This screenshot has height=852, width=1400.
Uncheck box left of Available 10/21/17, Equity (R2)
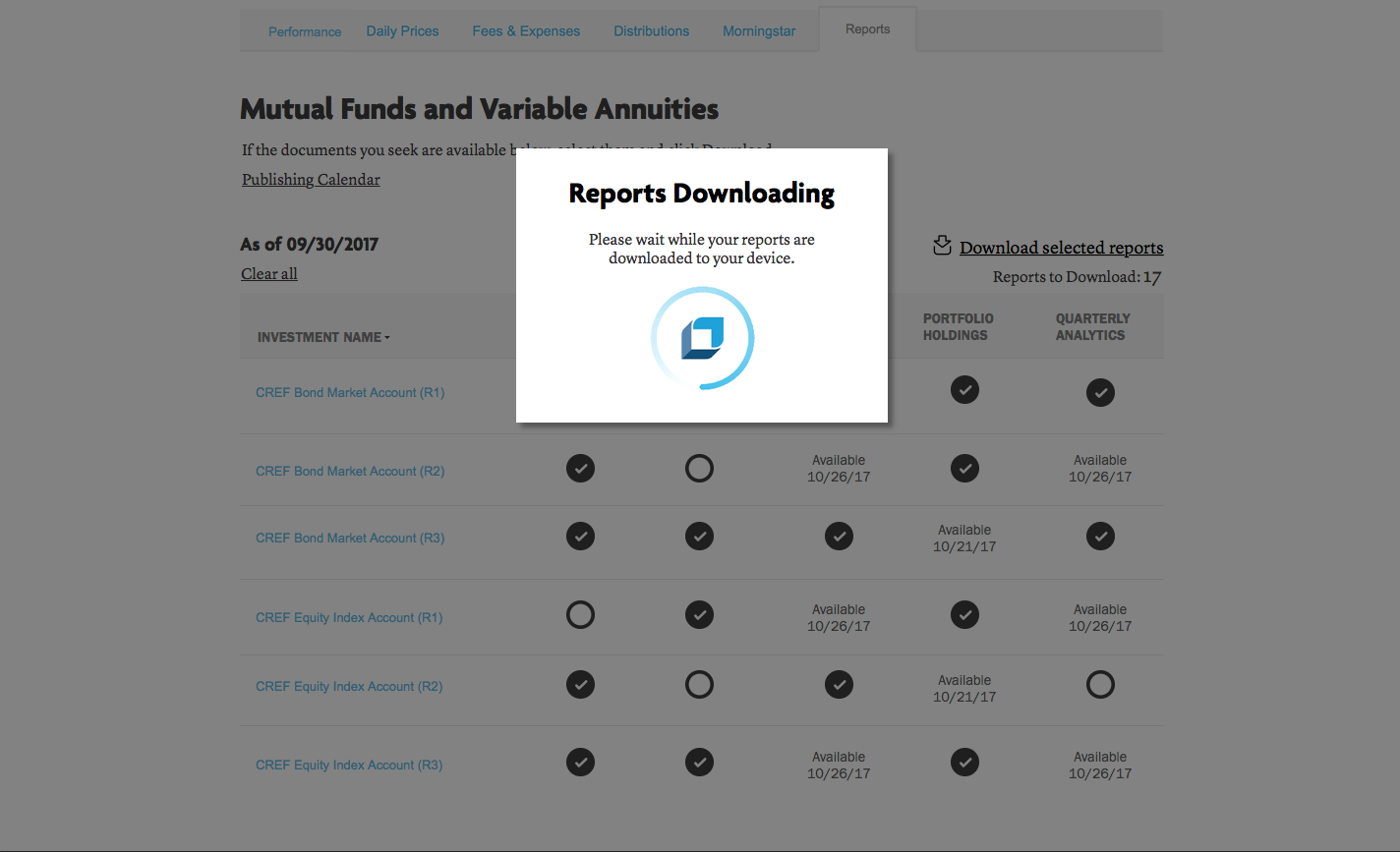839,684
